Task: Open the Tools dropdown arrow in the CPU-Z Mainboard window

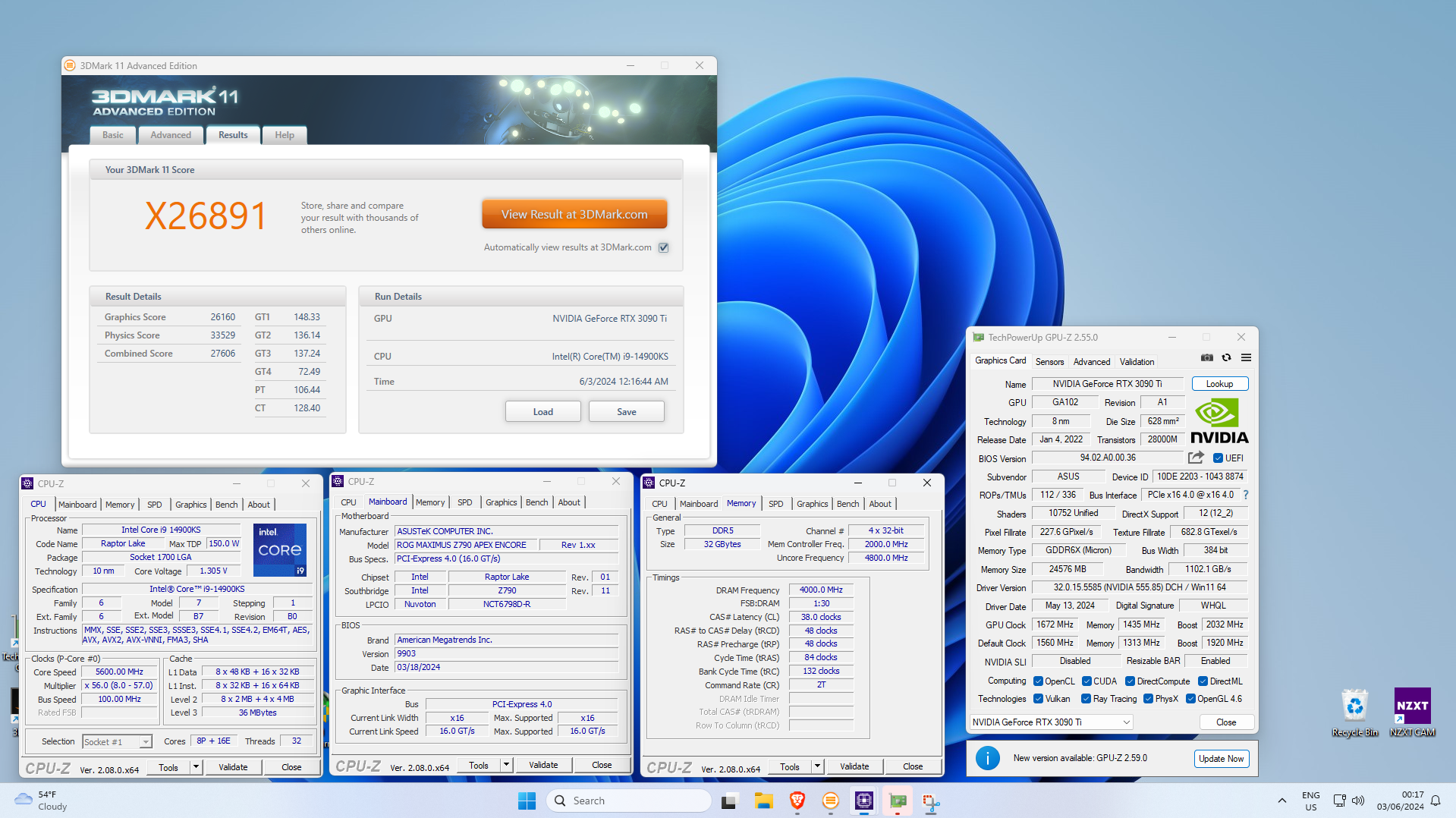Action: click(506, 765)
